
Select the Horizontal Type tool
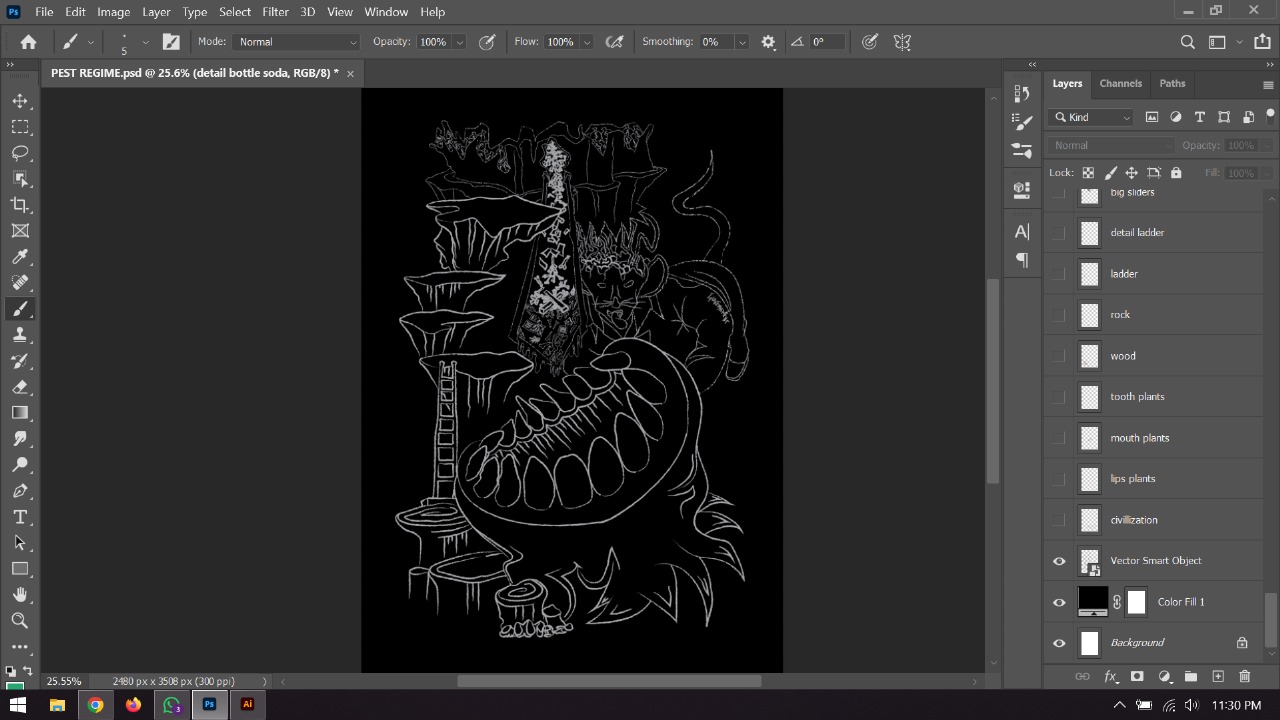tap(19, 517)
